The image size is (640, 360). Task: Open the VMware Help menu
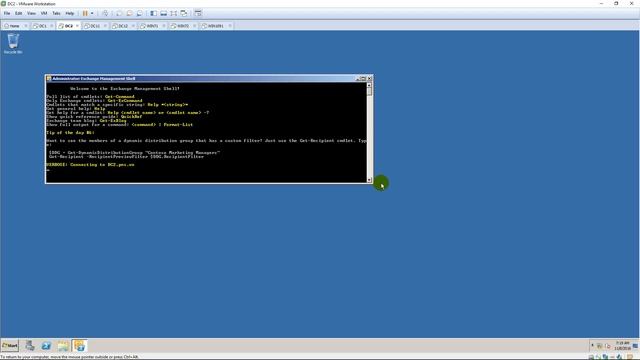point(70,13)
